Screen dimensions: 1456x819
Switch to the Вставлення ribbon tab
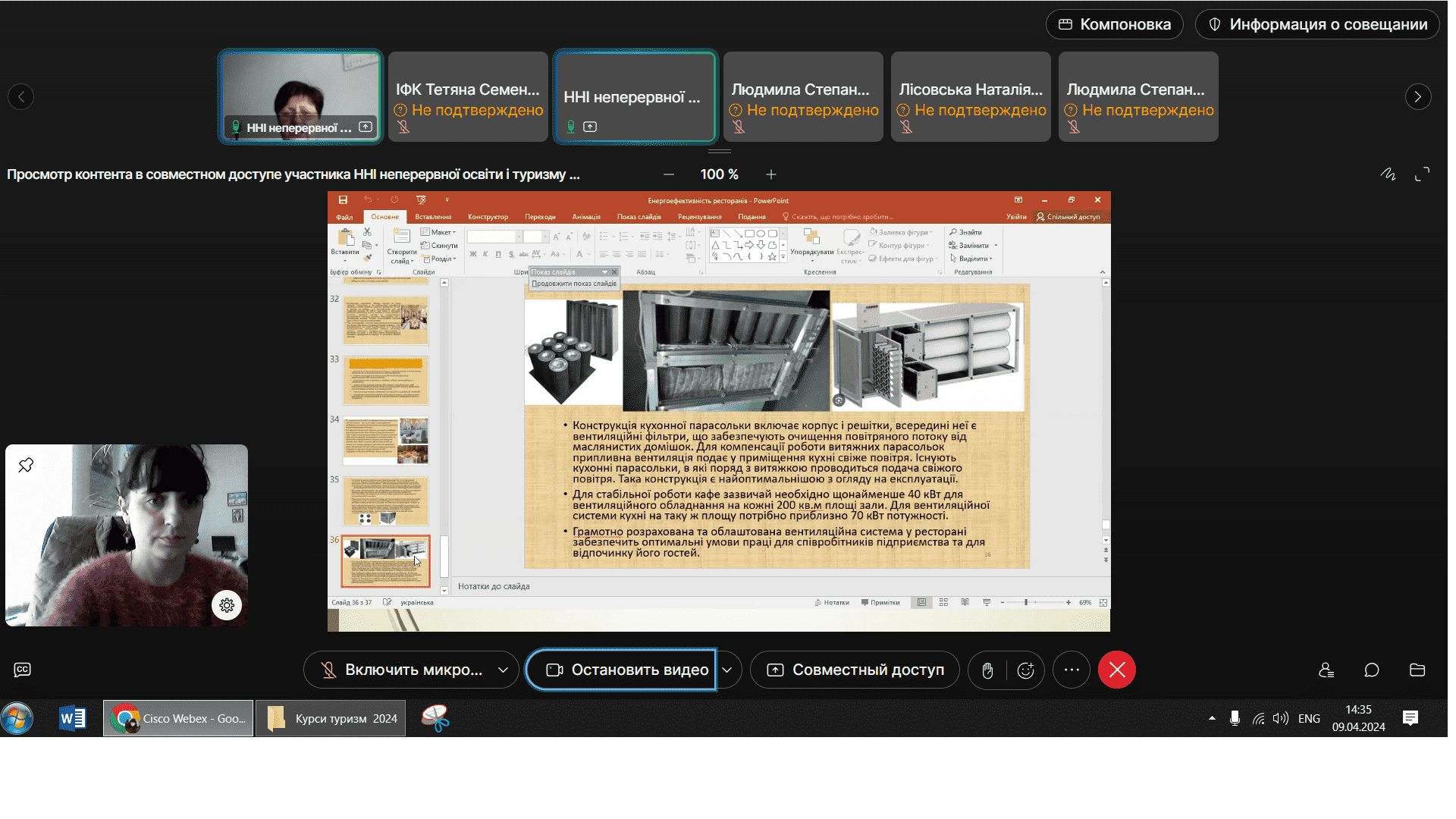(x=433, y=217)
